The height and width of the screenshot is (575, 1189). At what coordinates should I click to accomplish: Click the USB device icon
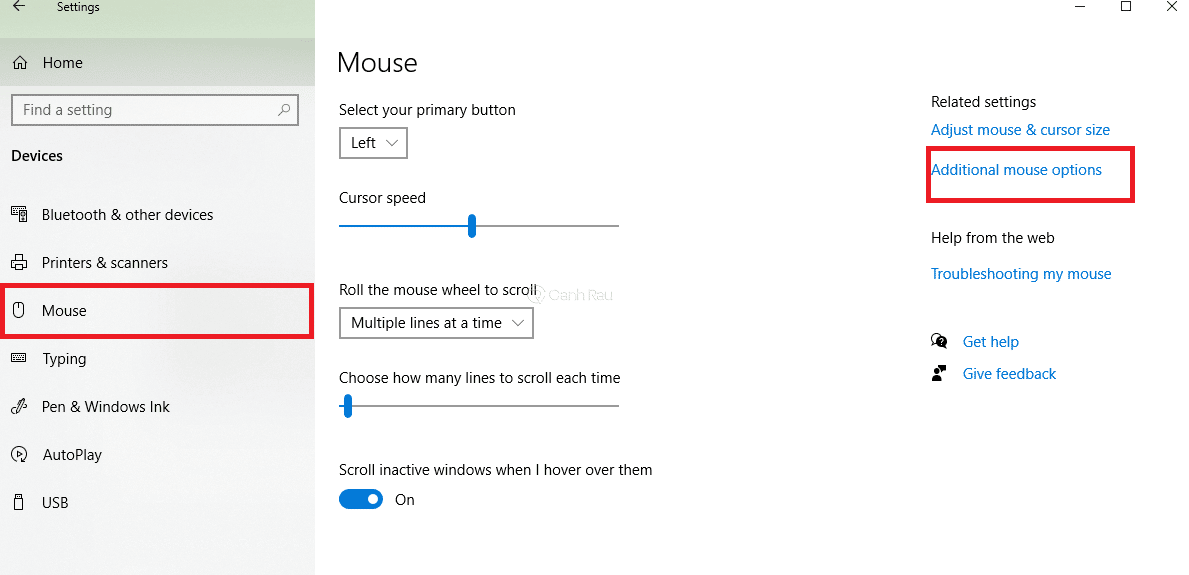pyautogui.click(x=19, y=502)
